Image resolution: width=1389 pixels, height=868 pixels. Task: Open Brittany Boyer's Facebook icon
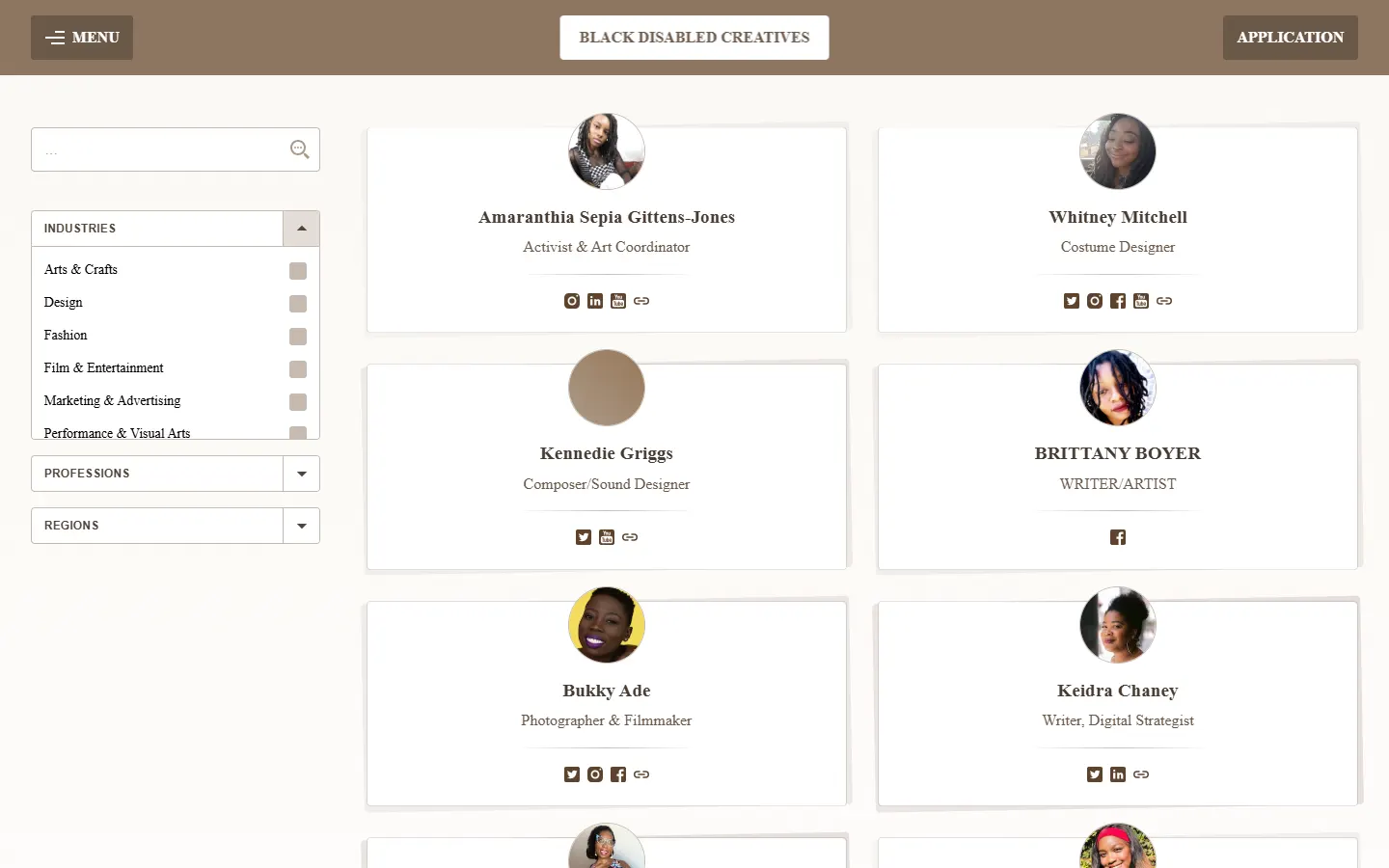[1118, 537]
